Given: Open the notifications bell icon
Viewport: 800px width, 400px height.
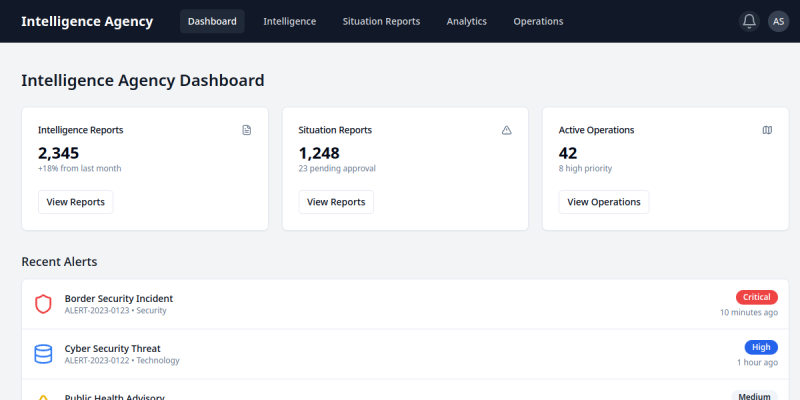Looking at the screenshot, I should [749, 21].
